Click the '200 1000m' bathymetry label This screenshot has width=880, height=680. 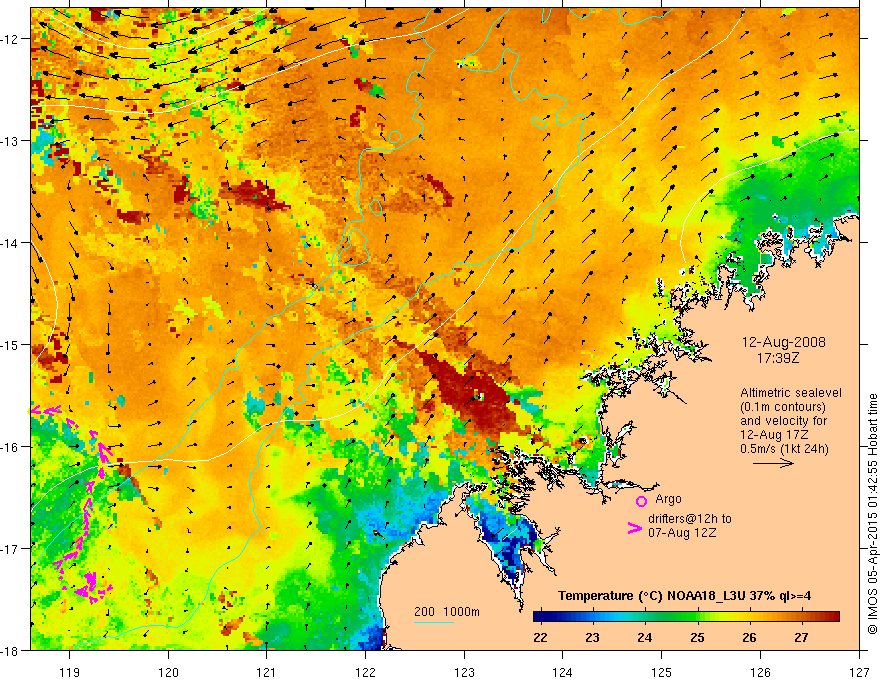(x=447, y=612)
